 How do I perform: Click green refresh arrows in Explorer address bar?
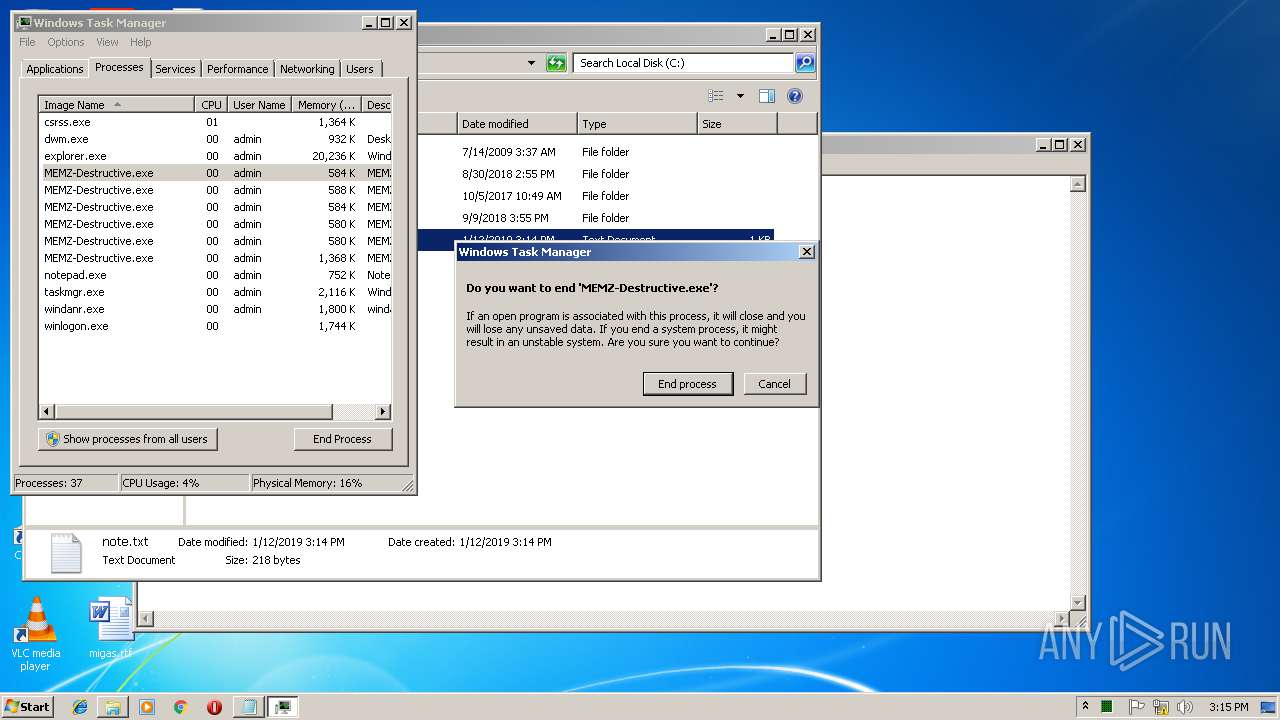556,63
